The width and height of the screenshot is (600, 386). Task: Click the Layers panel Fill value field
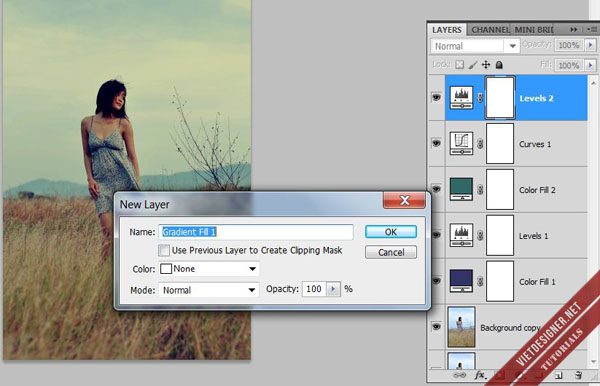pos(570,65)
